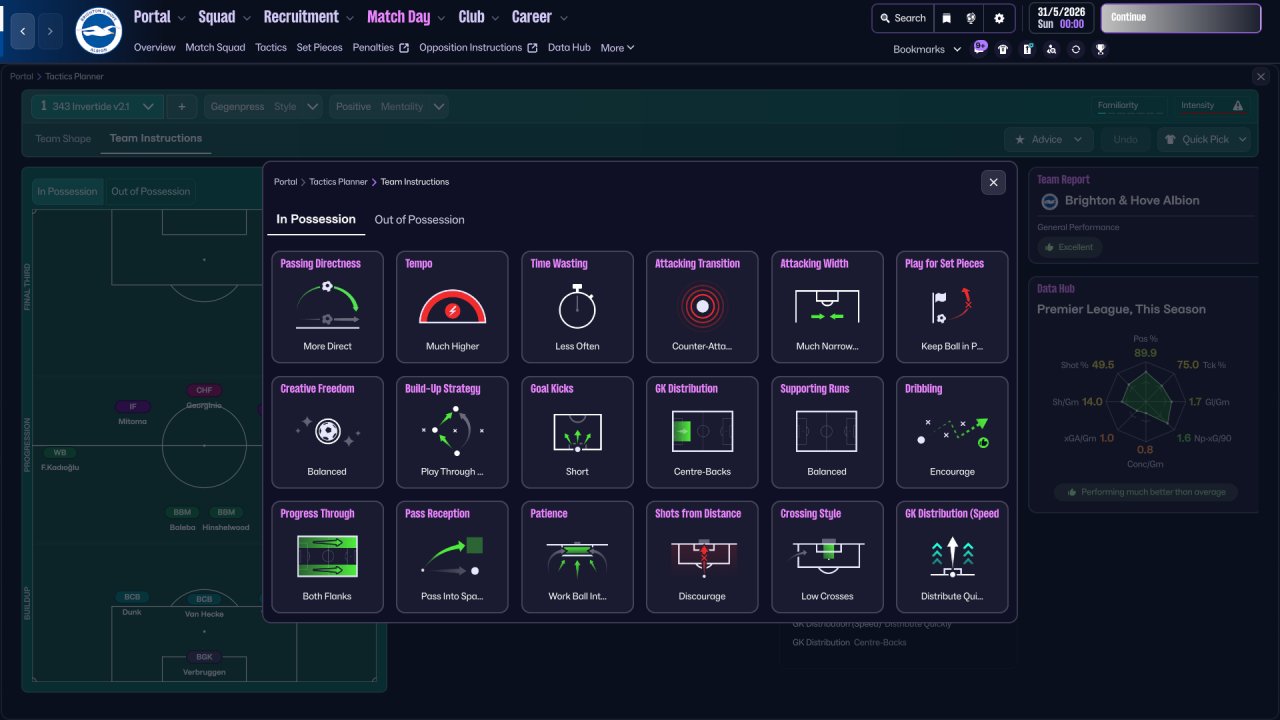Switch to the Out of Possession dialog tab

click(419, 220)
